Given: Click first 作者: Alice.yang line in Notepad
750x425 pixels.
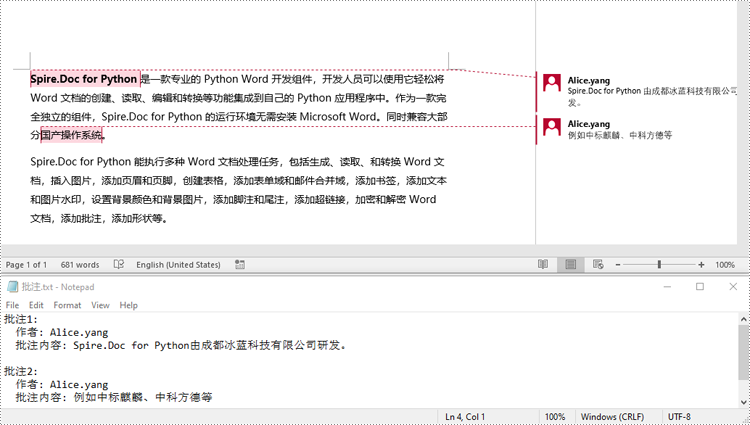Looking at the screenshot, I should tap(62, 332).
